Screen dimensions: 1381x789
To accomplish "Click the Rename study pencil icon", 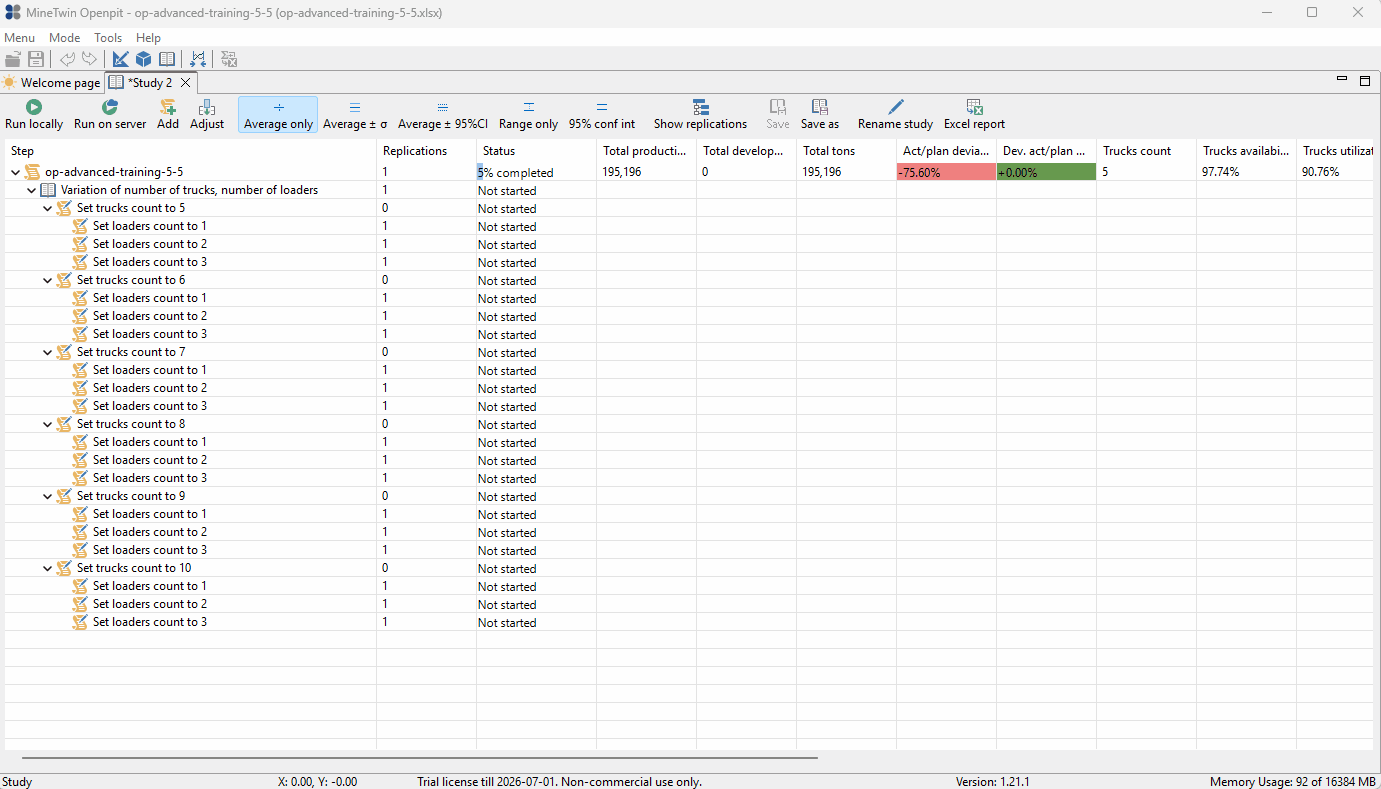I will (896, 107).
